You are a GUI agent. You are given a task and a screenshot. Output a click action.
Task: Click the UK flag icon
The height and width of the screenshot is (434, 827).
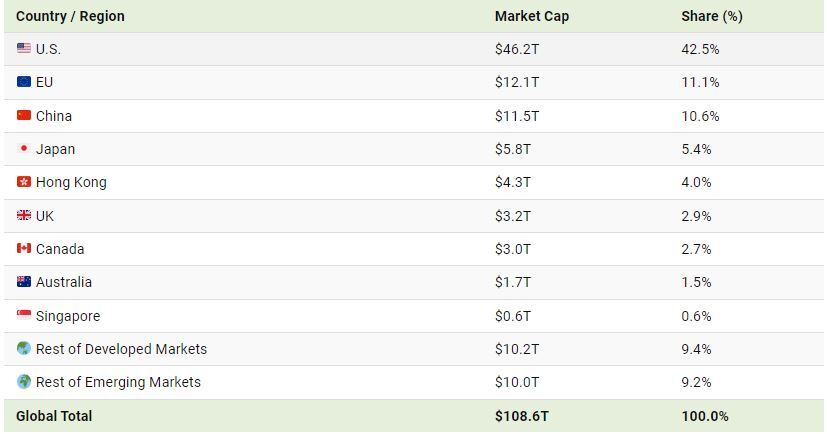[x=24, y=215]
